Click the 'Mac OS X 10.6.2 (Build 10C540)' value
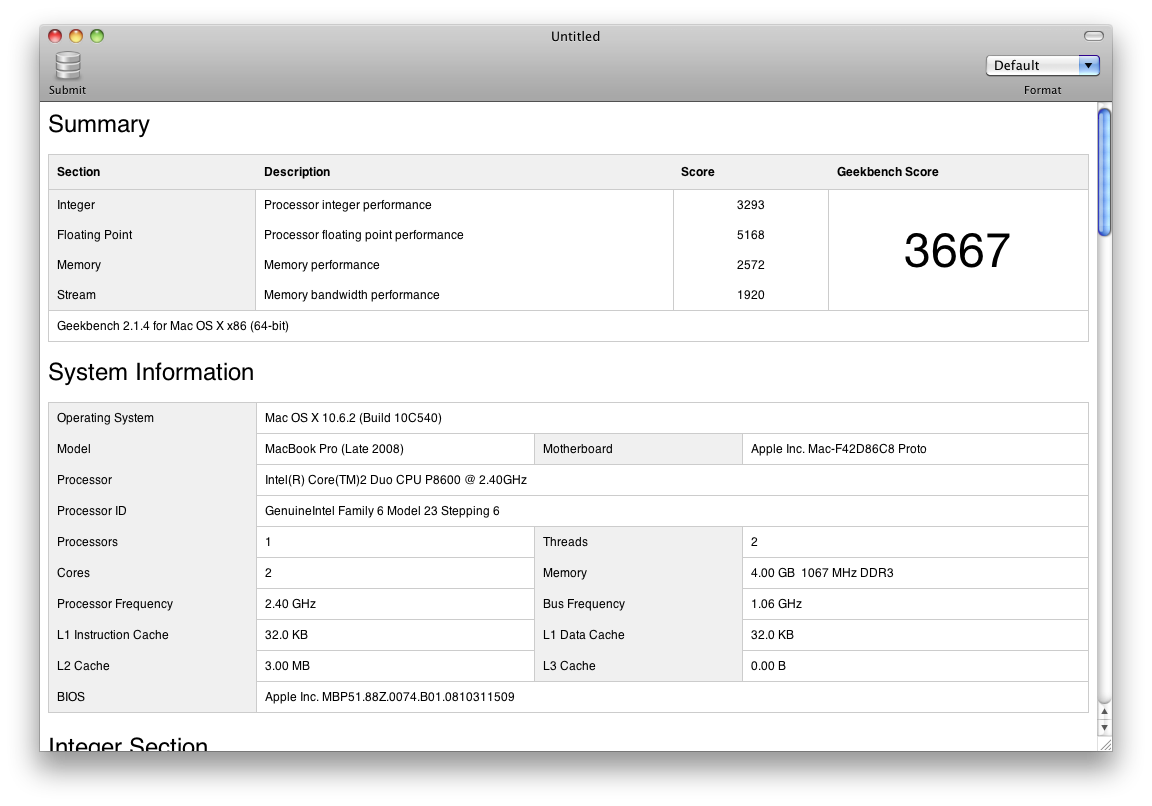1152x806 pixels. (353, 418)
